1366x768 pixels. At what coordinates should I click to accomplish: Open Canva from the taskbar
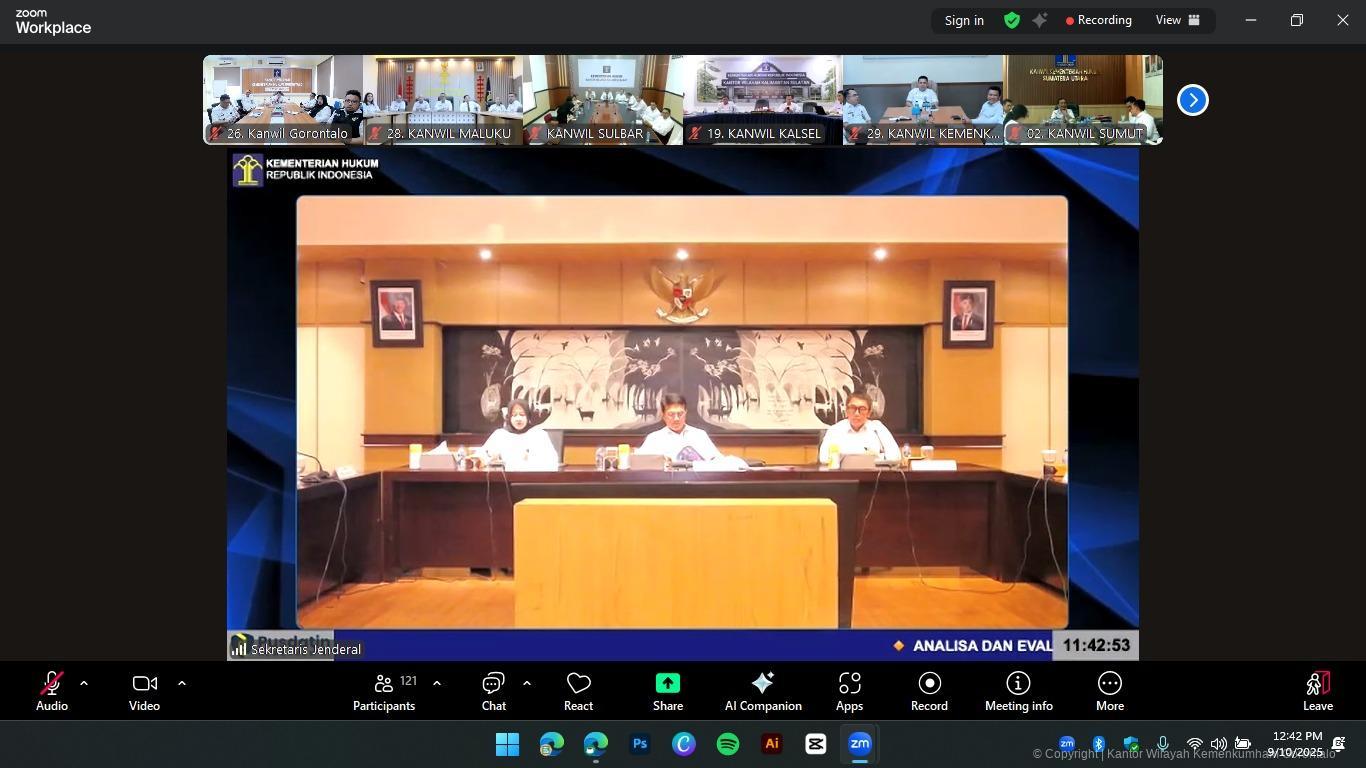(x=684, y=744)
